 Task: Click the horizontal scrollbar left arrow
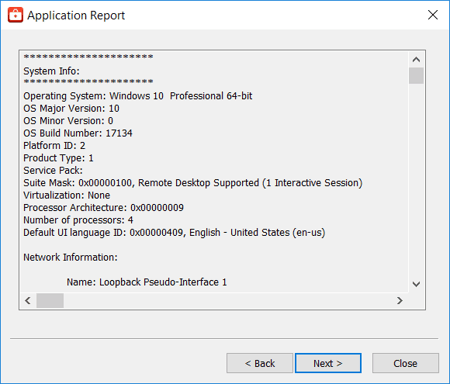28,301
